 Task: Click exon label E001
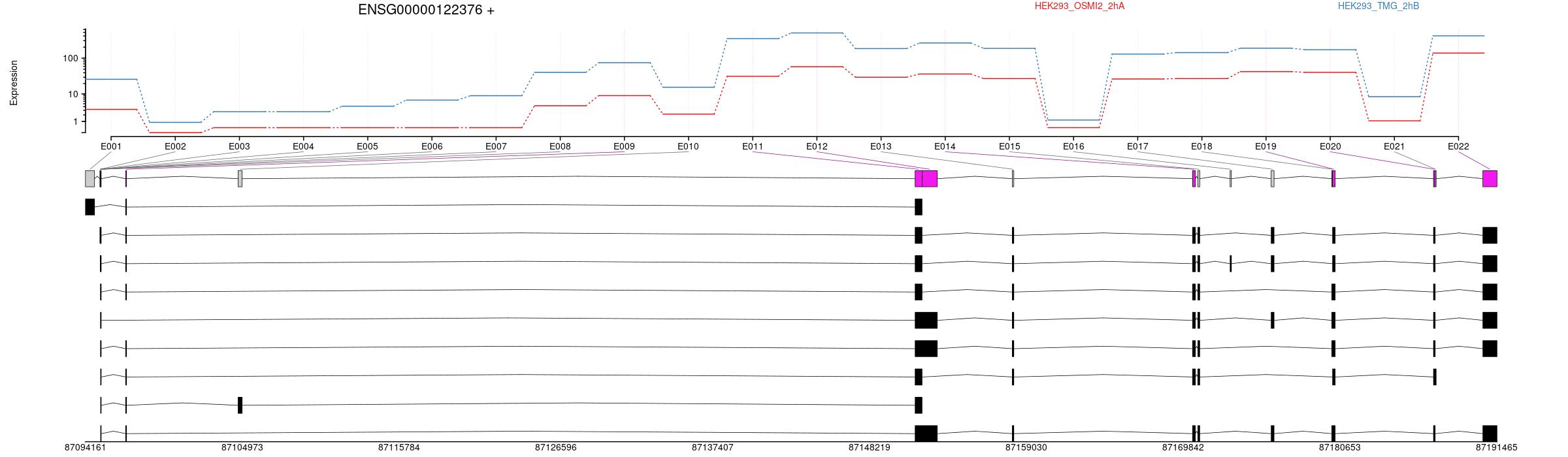click(x=111, y=146)
